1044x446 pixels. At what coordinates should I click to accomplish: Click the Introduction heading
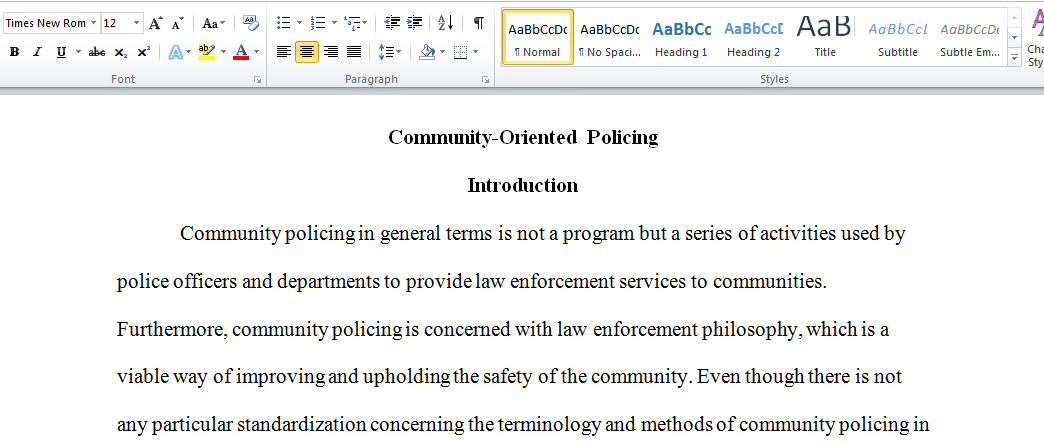click(523, 186)
